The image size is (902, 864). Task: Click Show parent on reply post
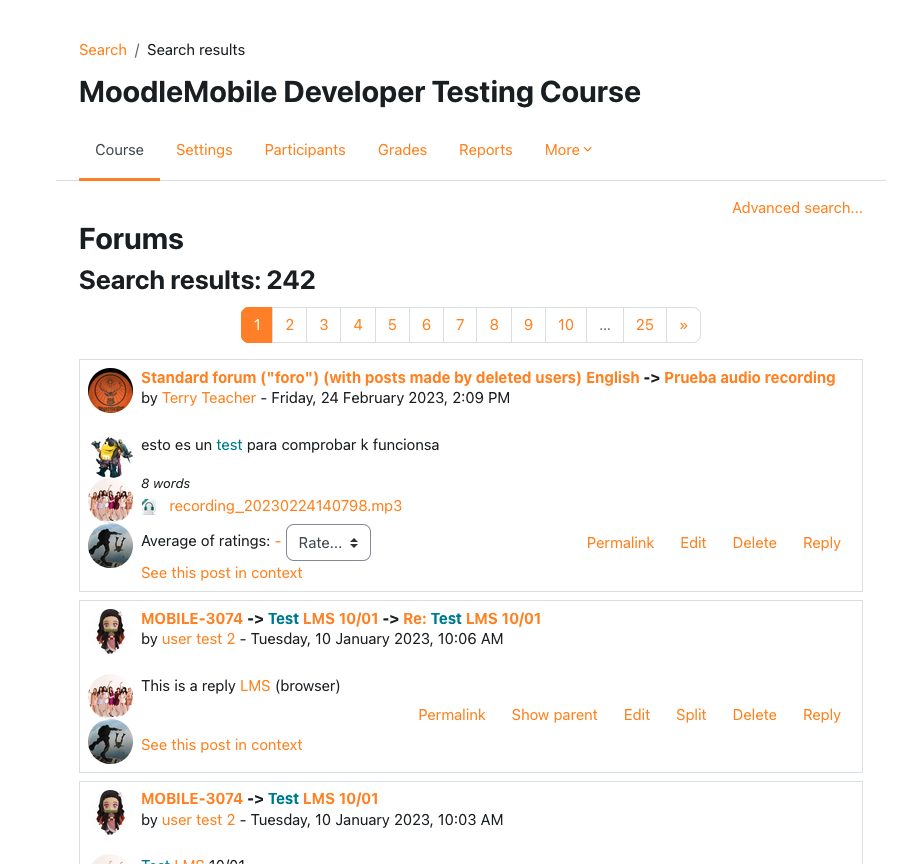point(555,715)
